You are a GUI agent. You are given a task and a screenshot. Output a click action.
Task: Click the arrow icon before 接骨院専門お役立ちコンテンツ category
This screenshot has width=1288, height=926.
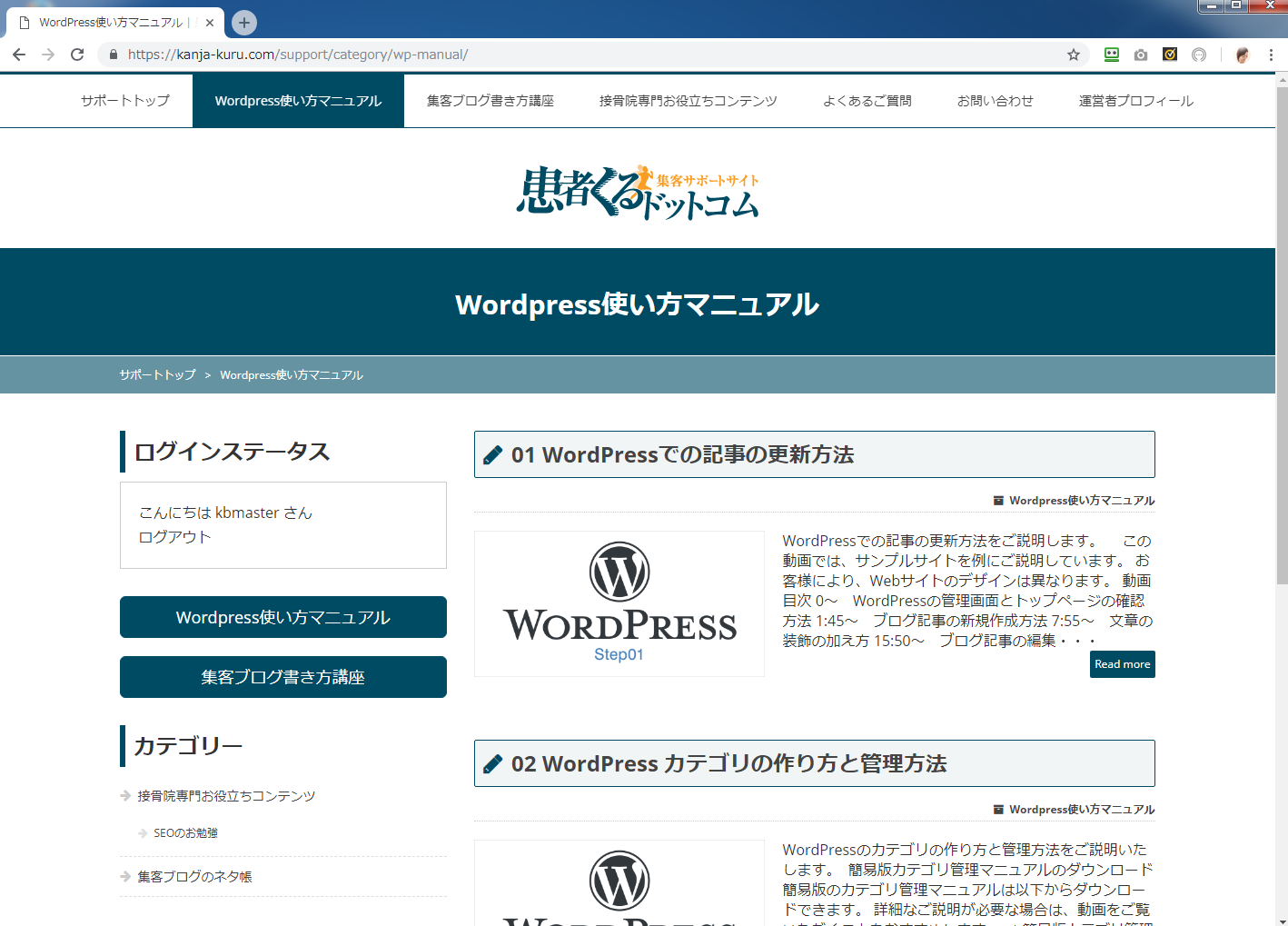point(125,796)
